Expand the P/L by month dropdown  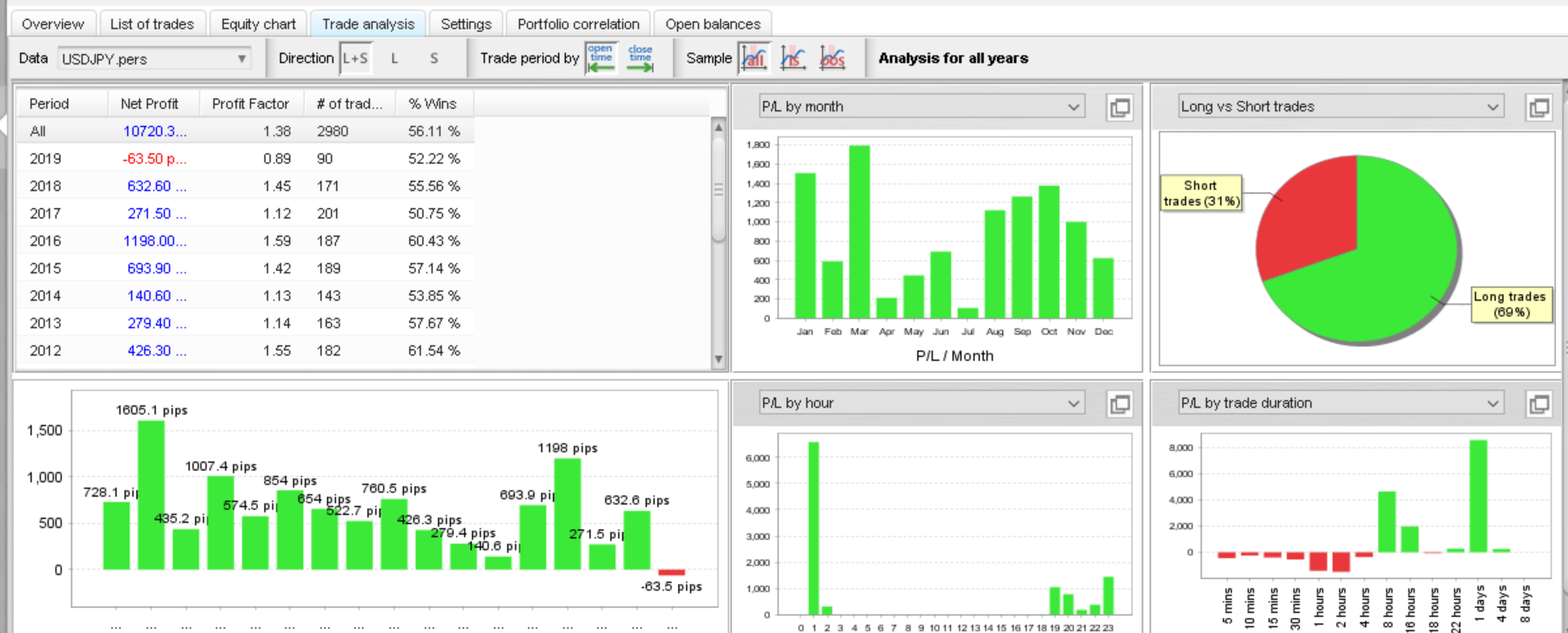(x=922, y=106)
